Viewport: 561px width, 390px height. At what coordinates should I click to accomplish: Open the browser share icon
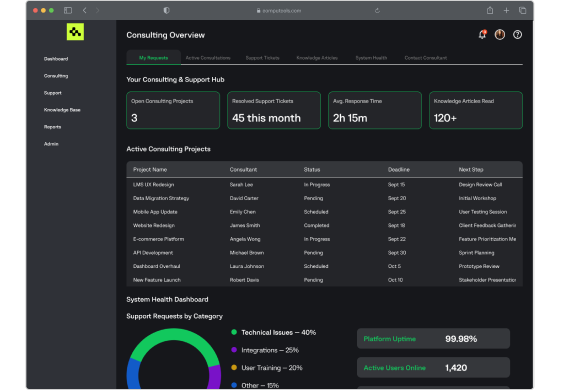pos(490,10)
